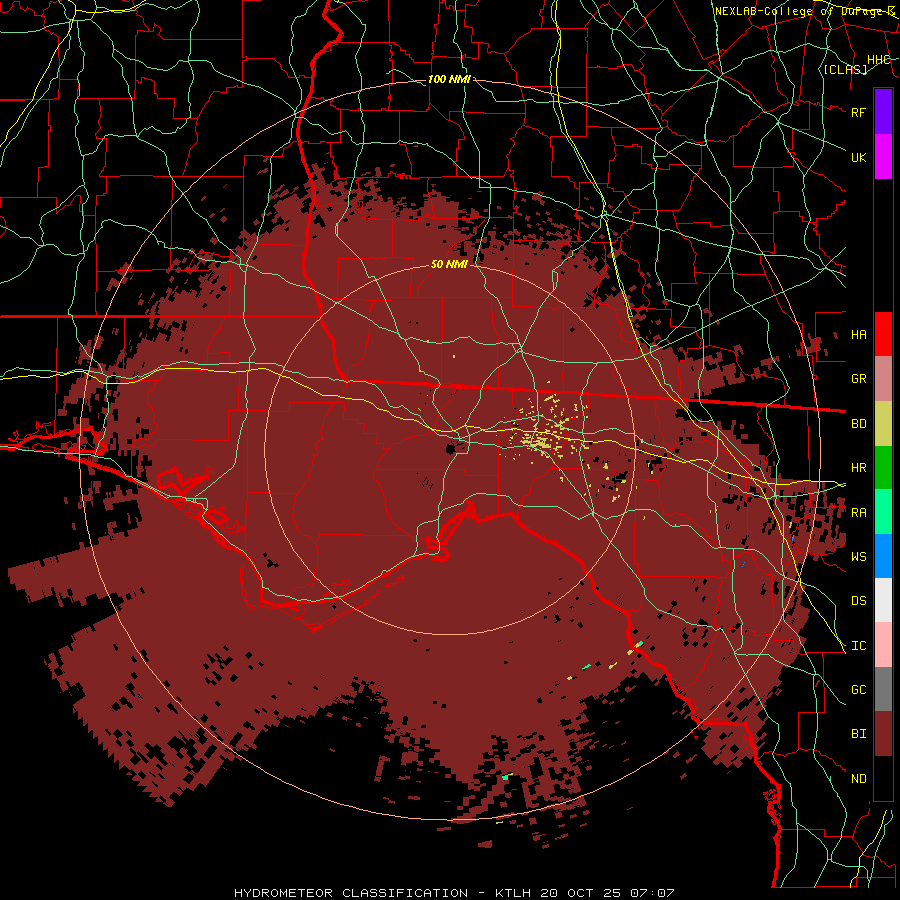Select the GR pink legend swatch
This screenshot has height=900, width=900.
tap(883, 378)
